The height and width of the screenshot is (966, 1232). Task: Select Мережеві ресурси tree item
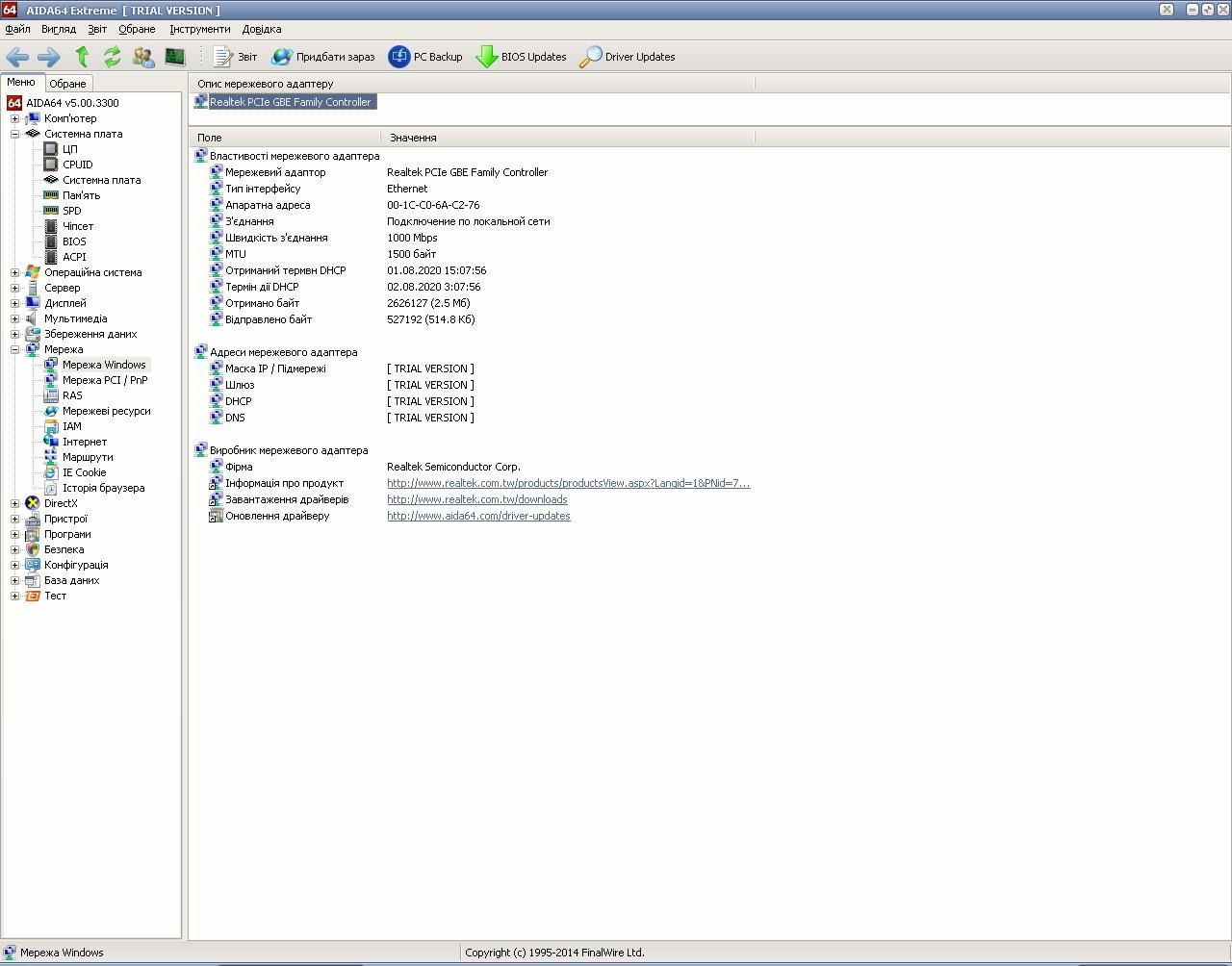pos(106,411)
